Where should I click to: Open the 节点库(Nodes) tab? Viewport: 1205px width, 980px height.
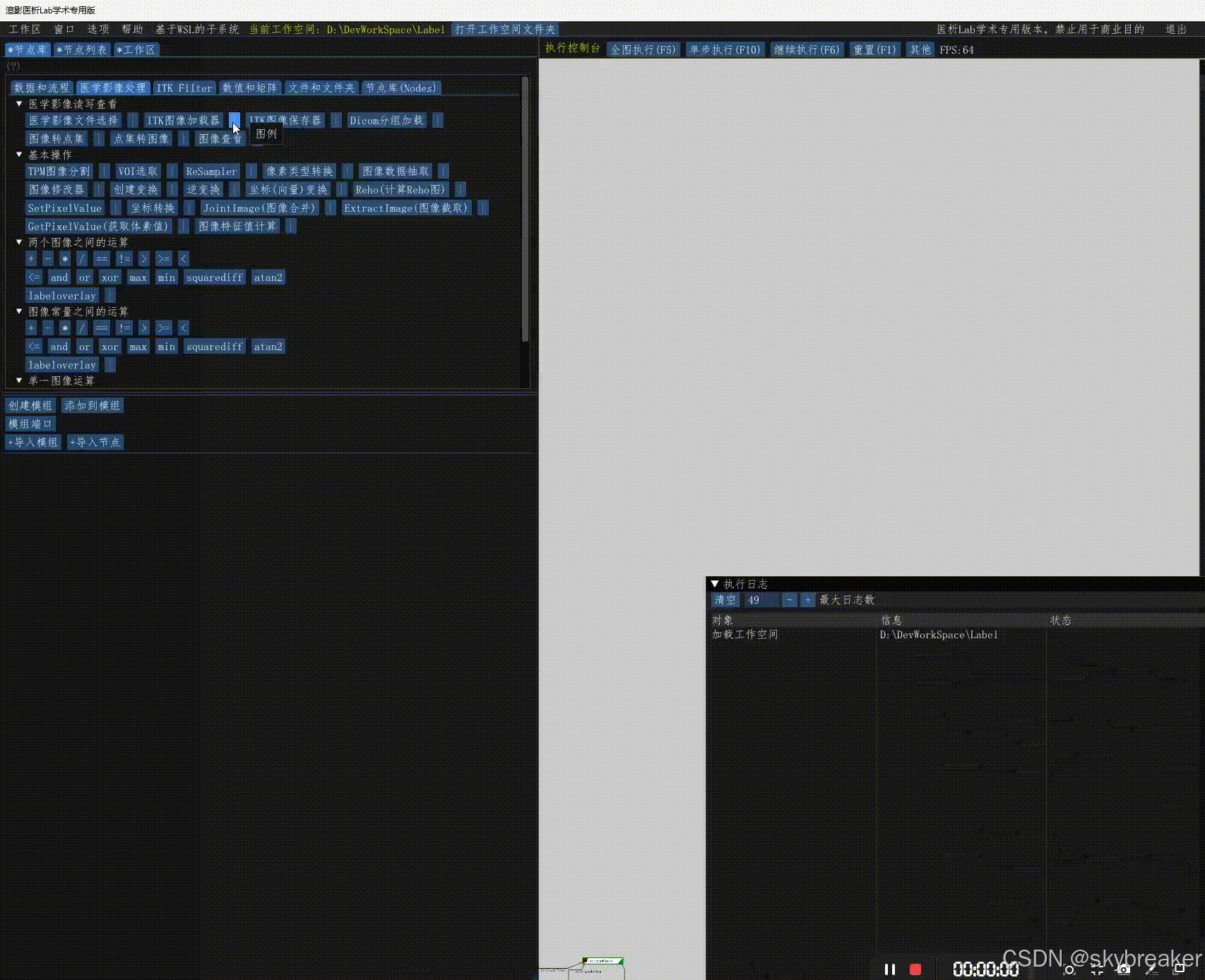pyautogui.click(x=400, y=88)
